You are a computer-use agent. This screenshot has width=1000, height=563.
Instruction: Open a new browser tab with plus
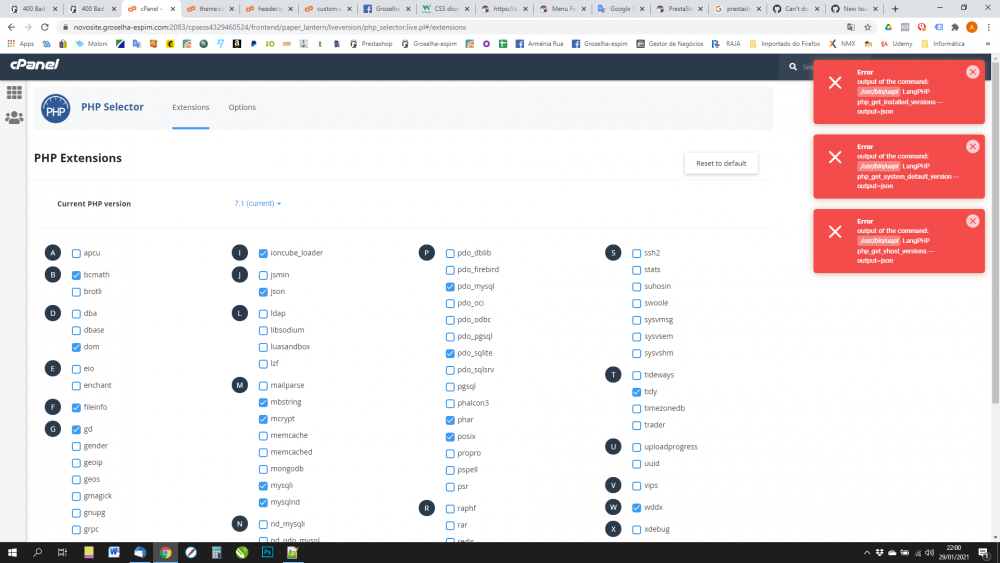pos(895,9)
